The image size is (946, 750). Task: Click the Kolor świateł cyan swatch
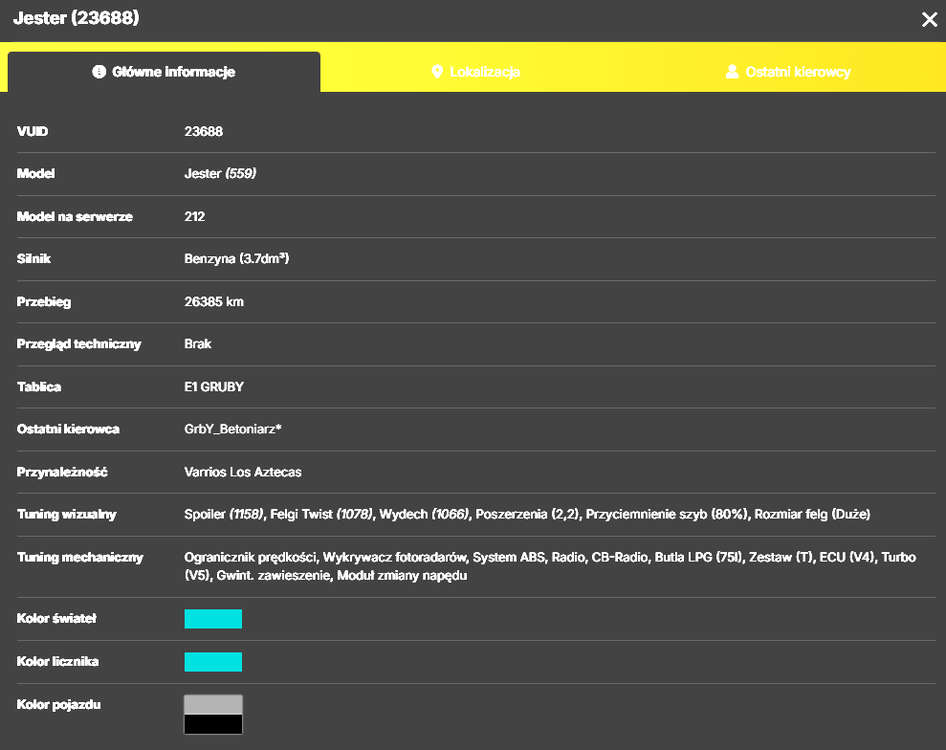pyautogui.click(x=213, y=618)
